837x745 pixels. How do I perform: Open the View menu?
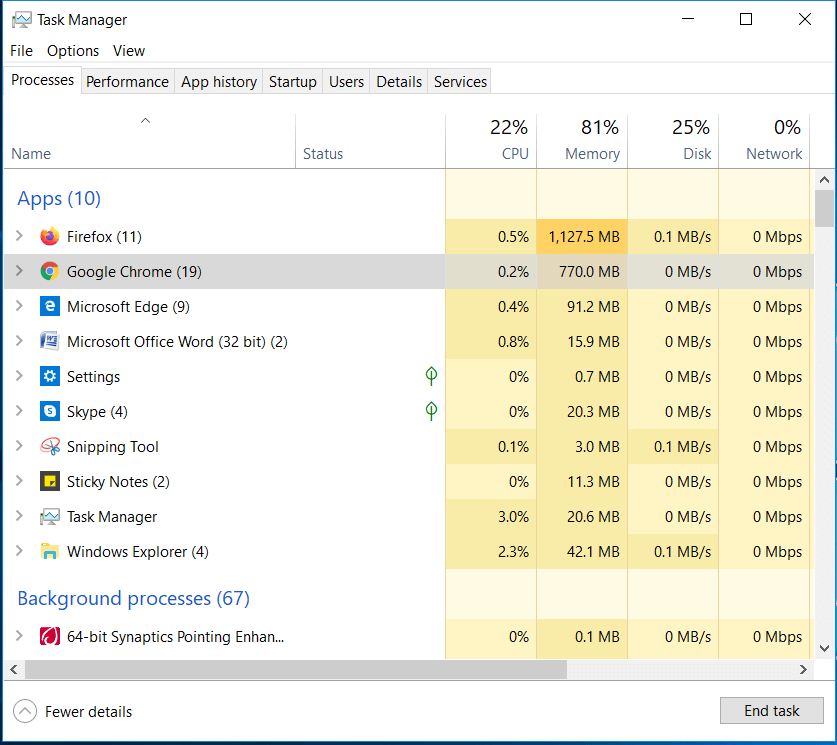click(129, 50)
